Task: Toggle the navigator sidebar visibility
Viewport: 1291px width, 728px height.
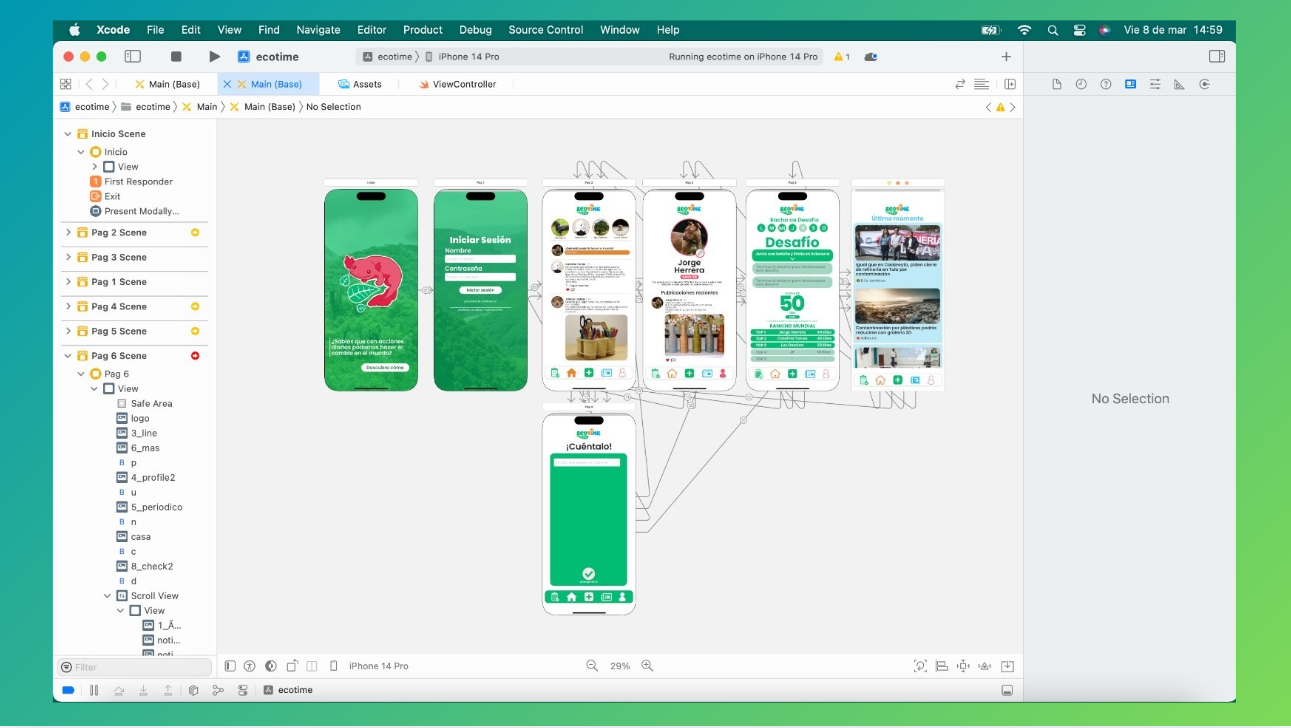Action: pos(132,57)
